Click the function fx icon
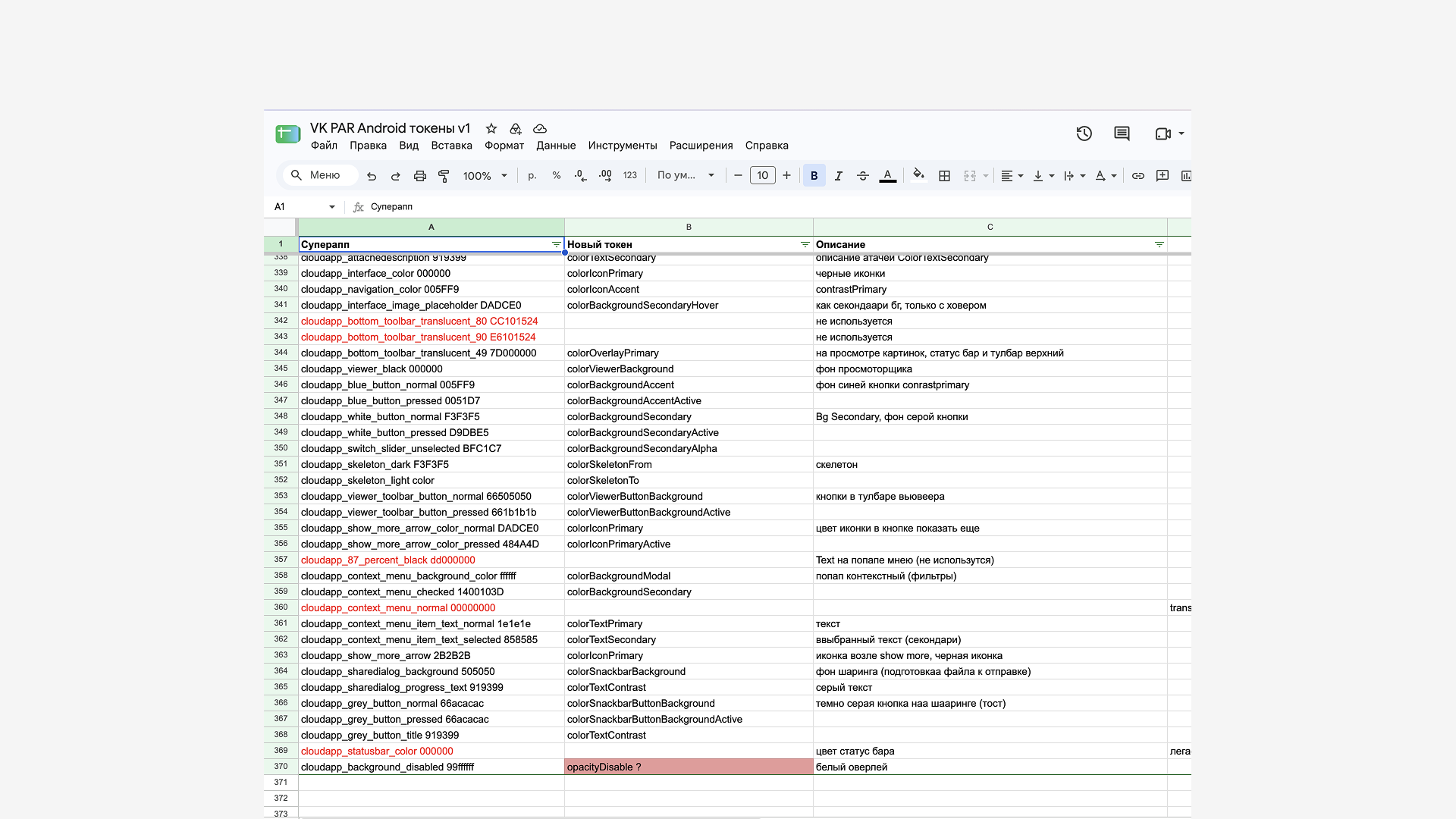Image resolution: width=1456 pixels, height=819 pixels. pyautogui.click(x=359, y=207)
